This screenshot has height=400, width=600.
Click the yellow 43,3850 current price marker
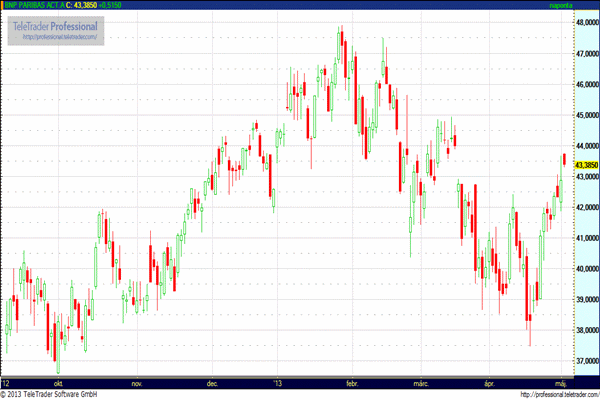(585, 164)
